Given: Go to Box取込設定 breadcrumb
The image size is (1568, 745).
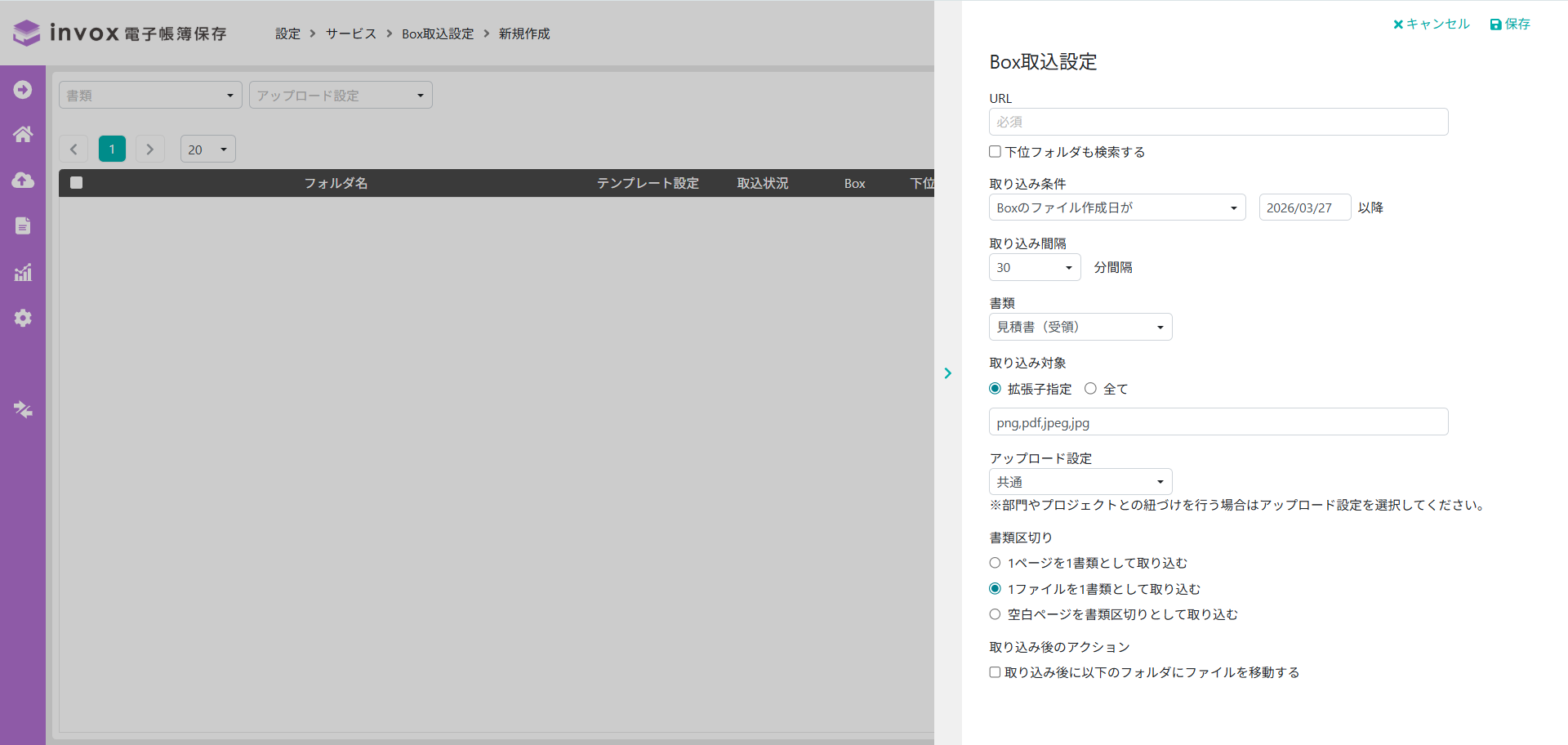Looking at the screenshot, I should [437, 33].
